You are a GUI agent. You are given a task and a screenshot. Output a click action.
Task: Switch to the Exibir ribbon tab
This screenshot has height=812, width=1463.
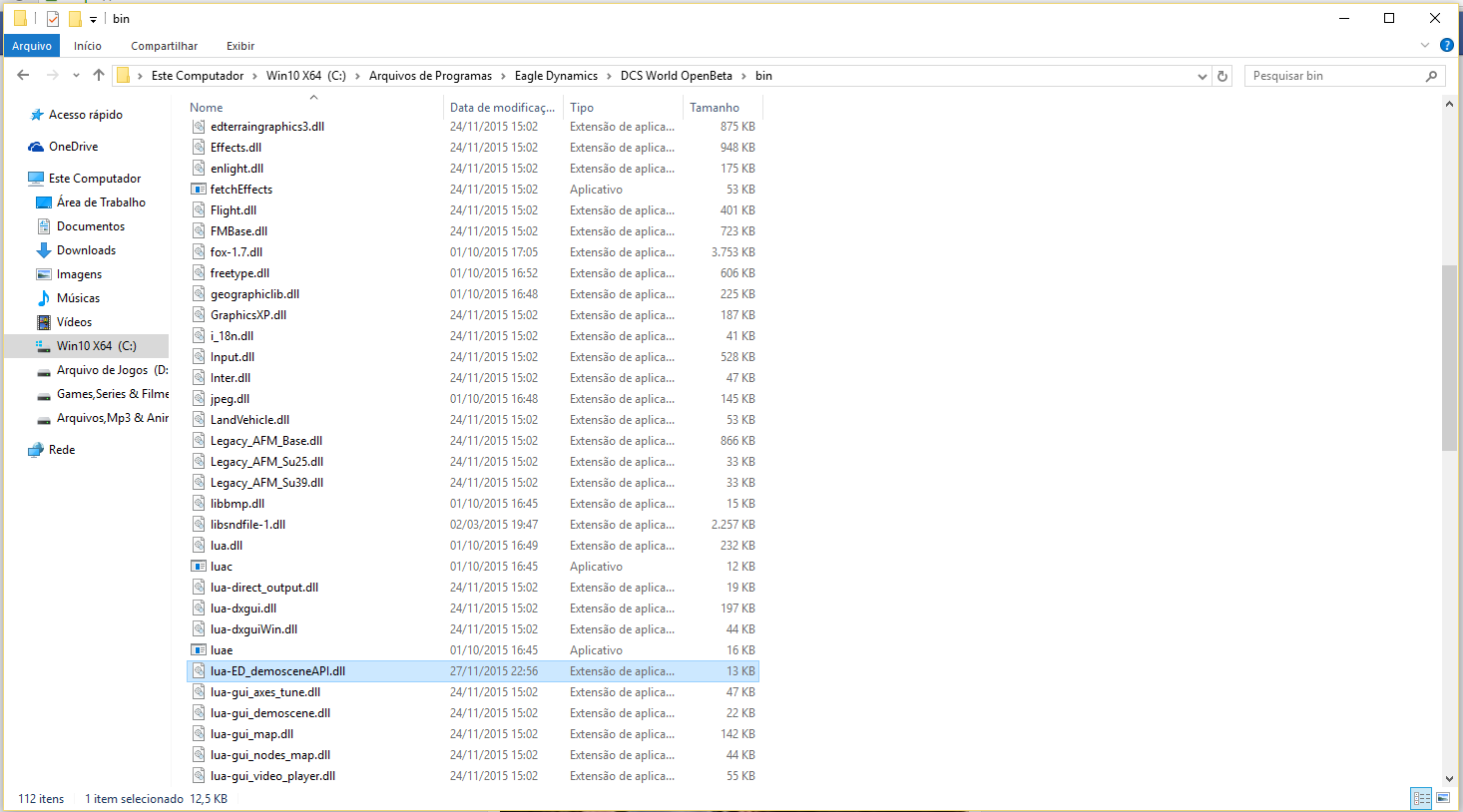click(x=241, y=46)
